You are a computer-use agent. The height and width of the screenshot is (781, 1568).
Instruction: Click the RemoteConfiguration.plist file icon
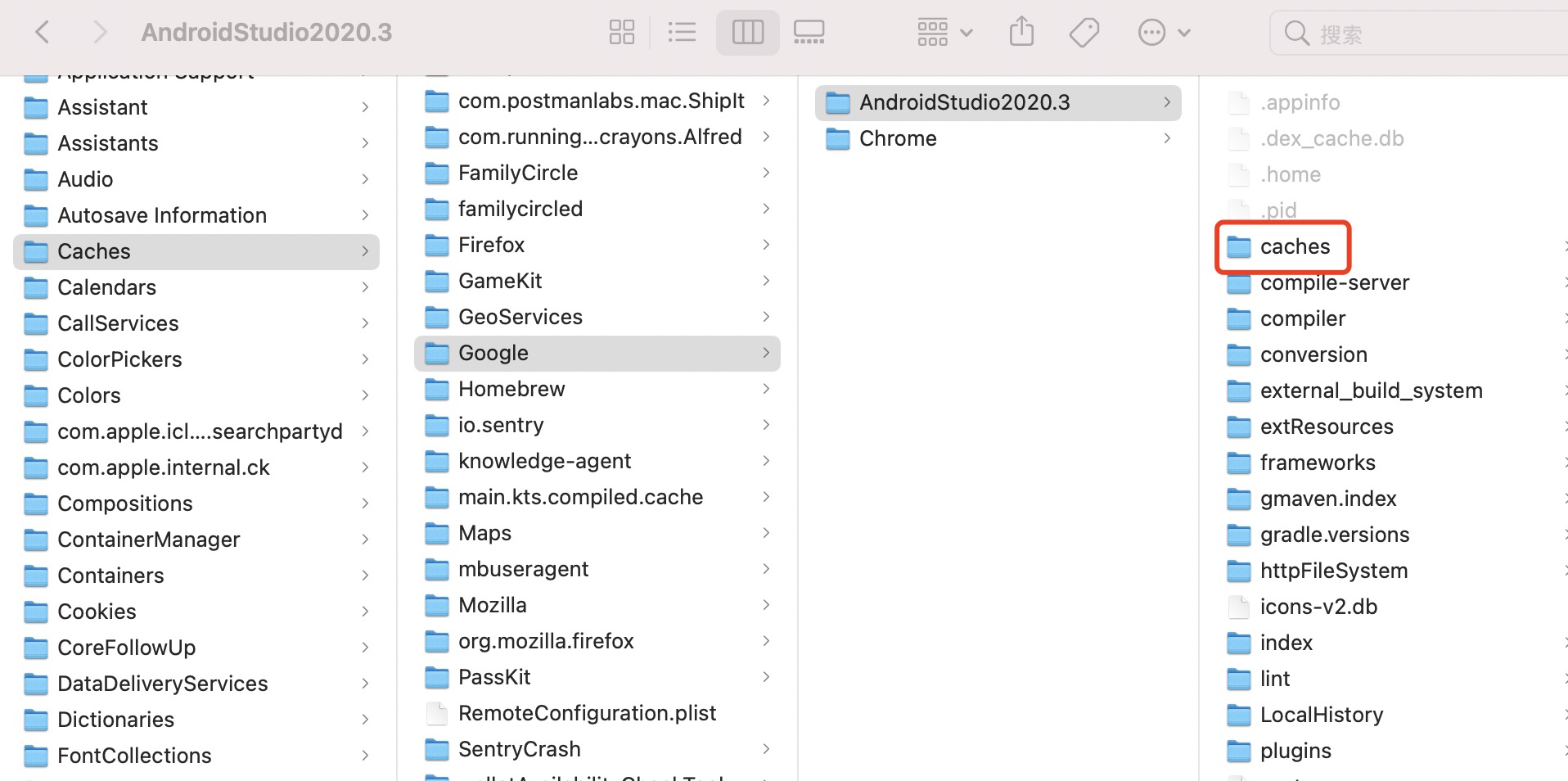click(x=437, y=713)
